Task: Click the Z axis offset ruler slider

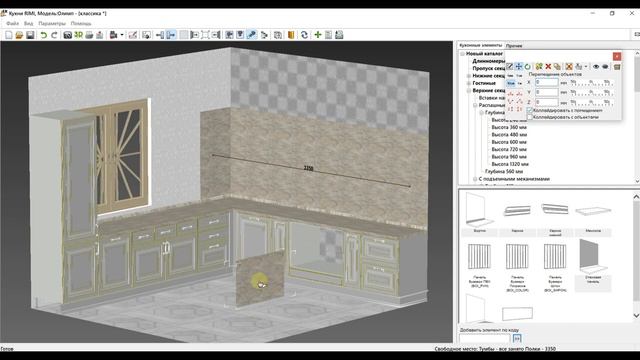Action: [591, 102]
